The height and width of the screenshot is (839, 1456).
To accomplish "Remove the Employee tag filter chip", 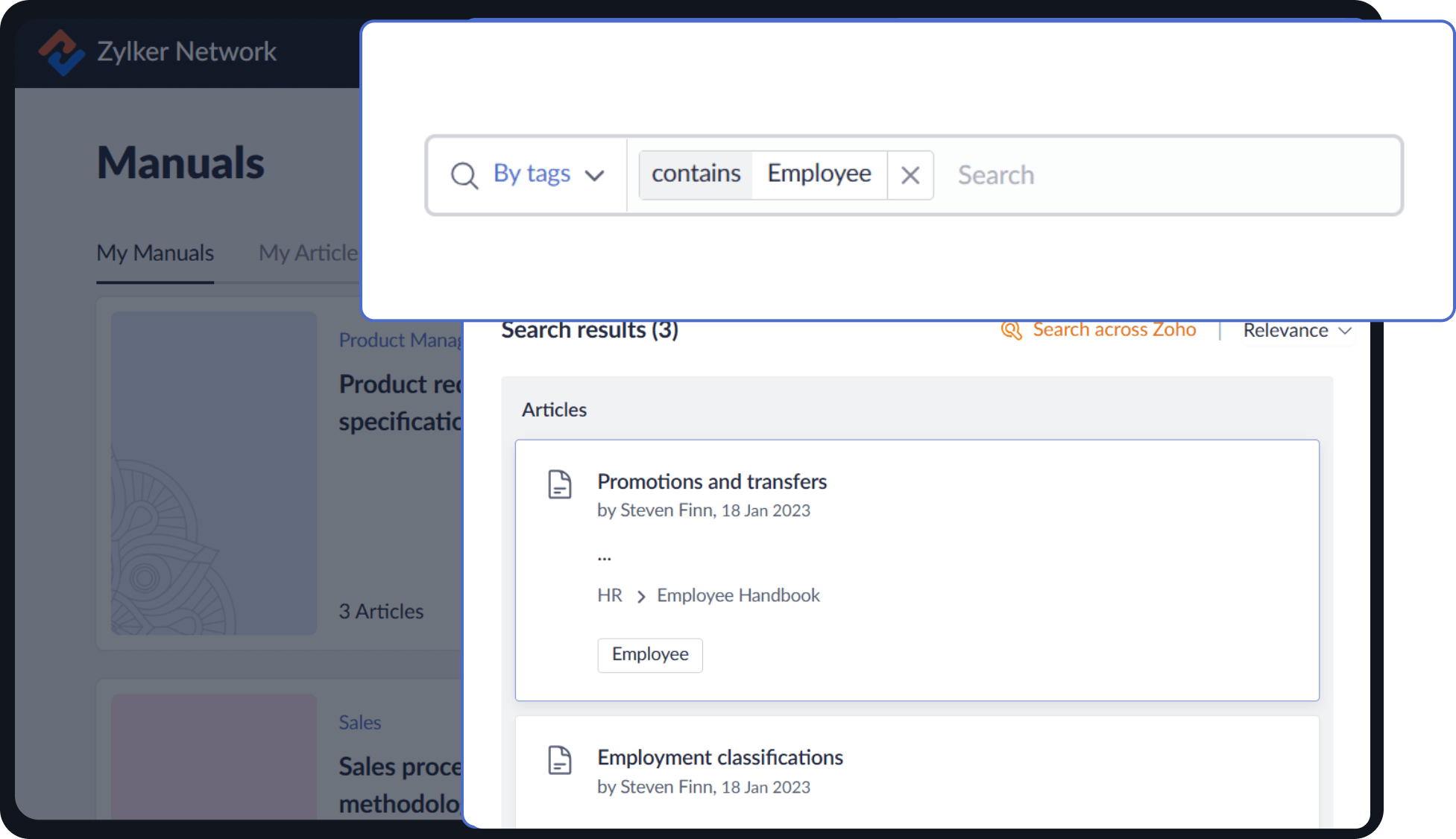I will [910, 174].
